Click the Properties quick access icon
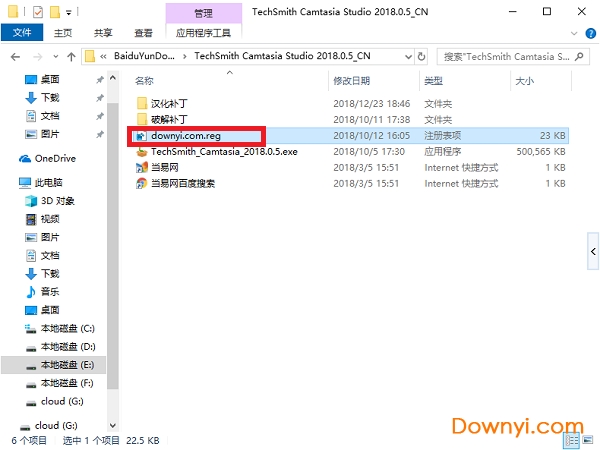Image resolution: width=600 pixels, height=450 pixels. (38, 12)
